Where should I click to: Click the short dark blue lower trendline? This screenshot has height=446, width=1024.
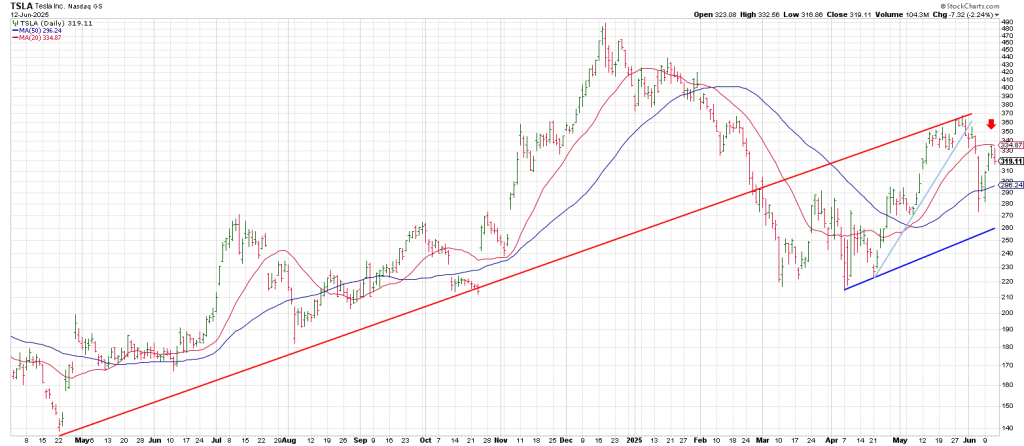(920, 259)
